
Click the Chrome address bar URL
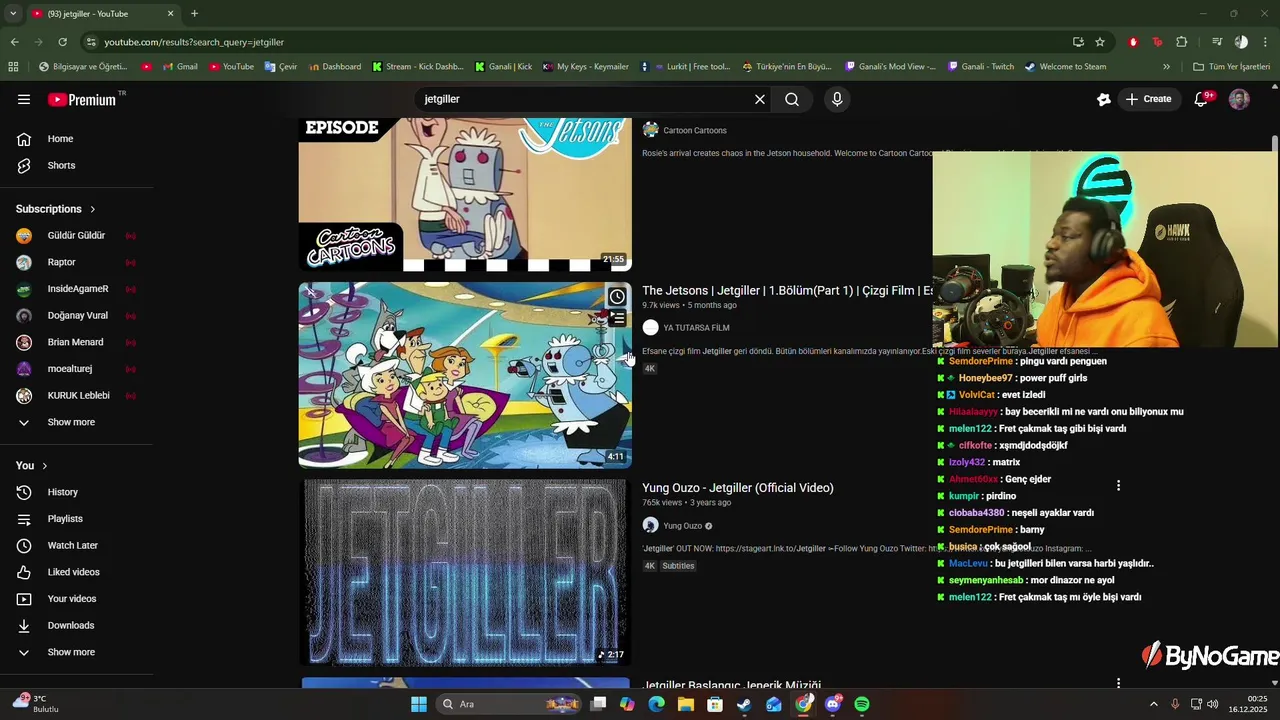(194, 42)
